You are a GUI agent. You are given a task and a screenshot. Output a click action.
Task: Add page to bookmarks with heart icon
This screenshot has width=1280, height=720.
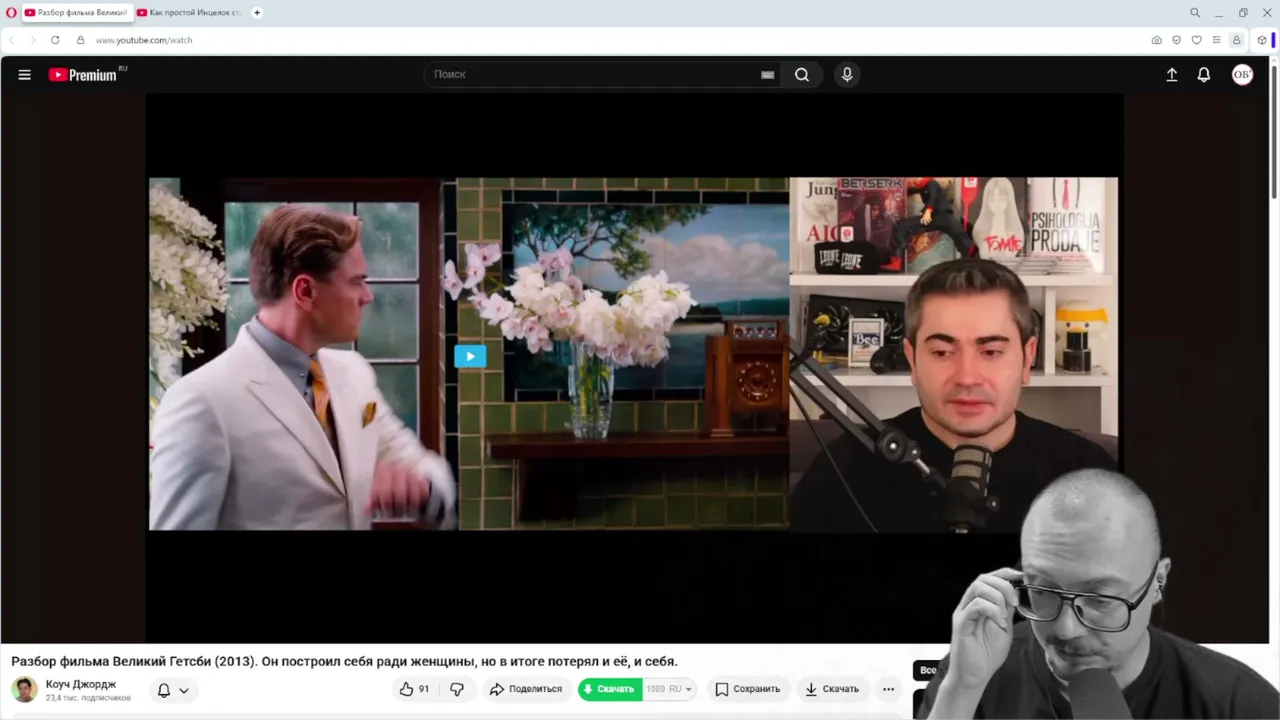(x=1196, y=40)
